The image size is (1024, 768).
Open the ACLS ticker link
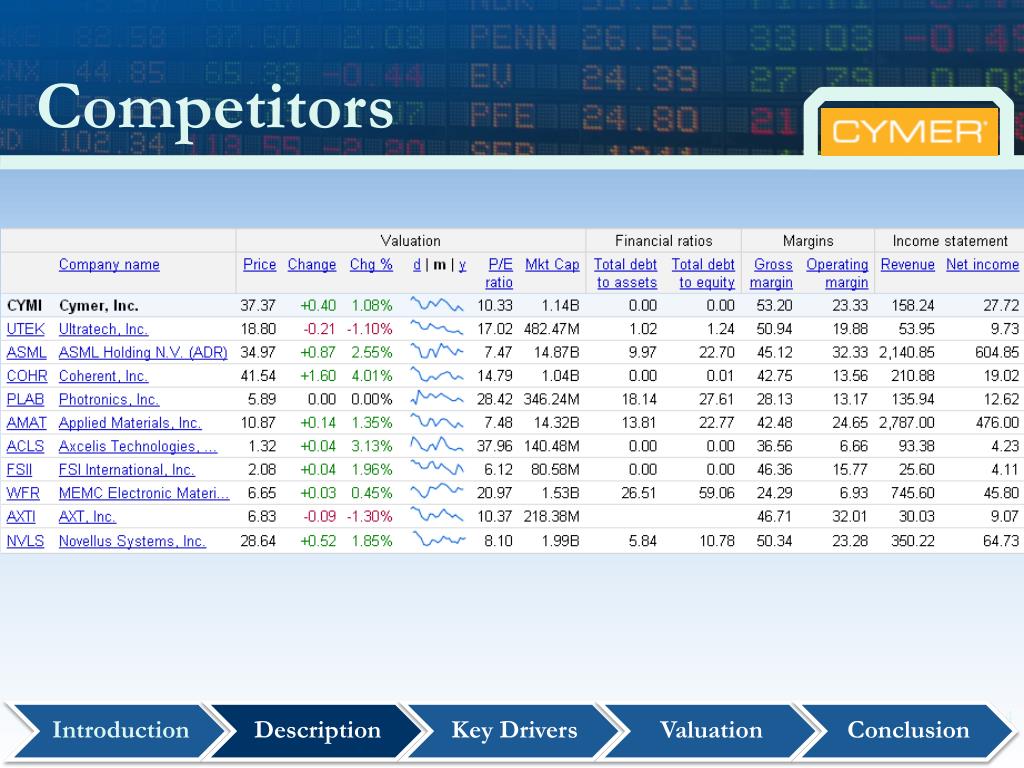pos(25,447)
